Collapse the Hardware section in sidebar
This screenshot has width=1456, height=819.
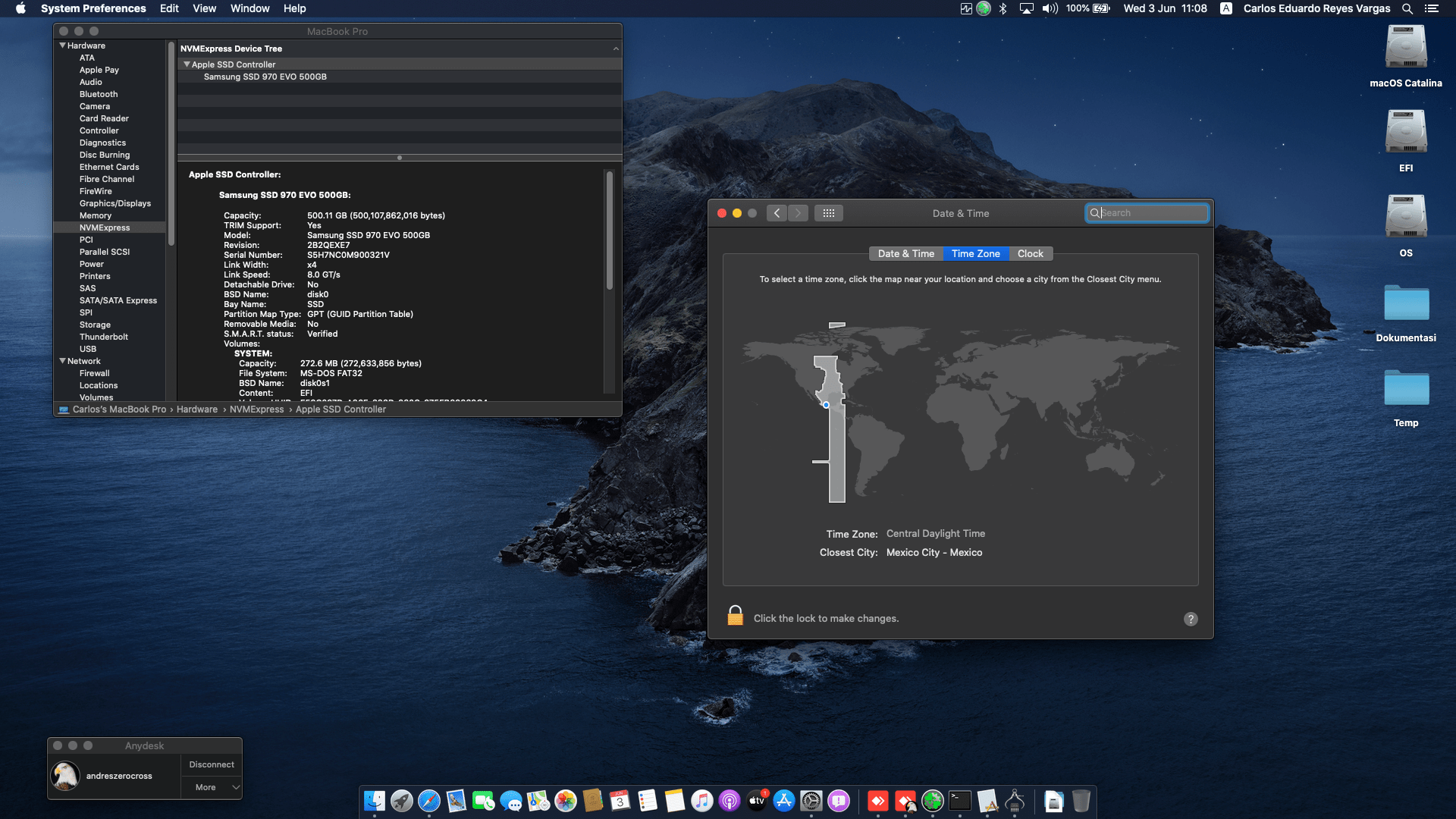(x=62, y=45)
